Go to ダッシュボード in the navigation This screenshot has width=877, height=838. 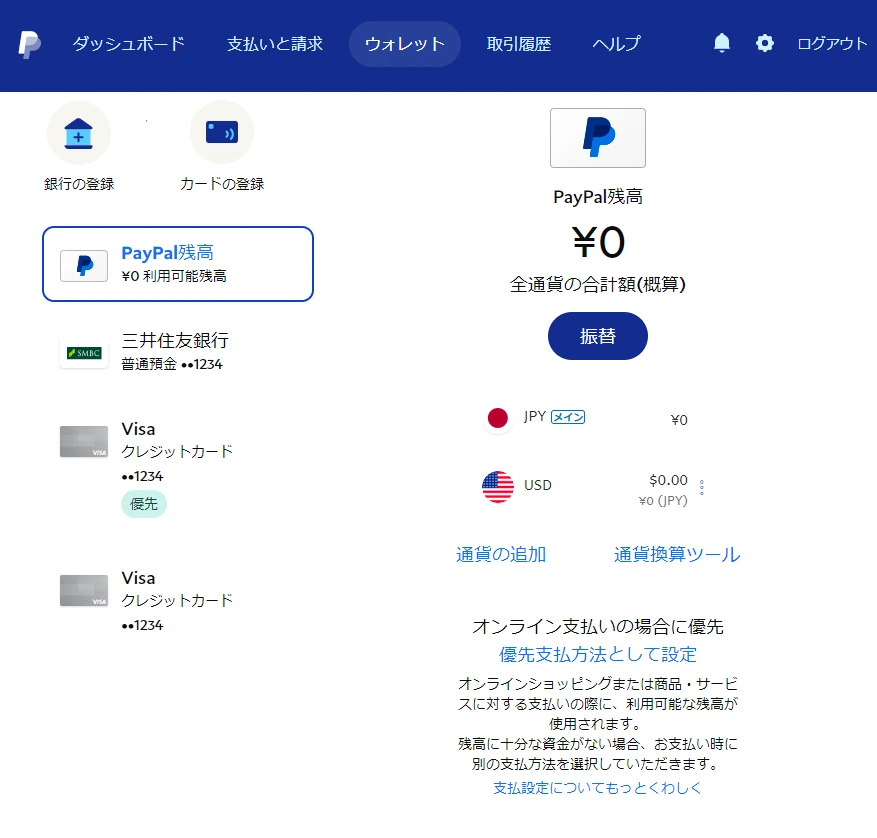tap(128, 44)
